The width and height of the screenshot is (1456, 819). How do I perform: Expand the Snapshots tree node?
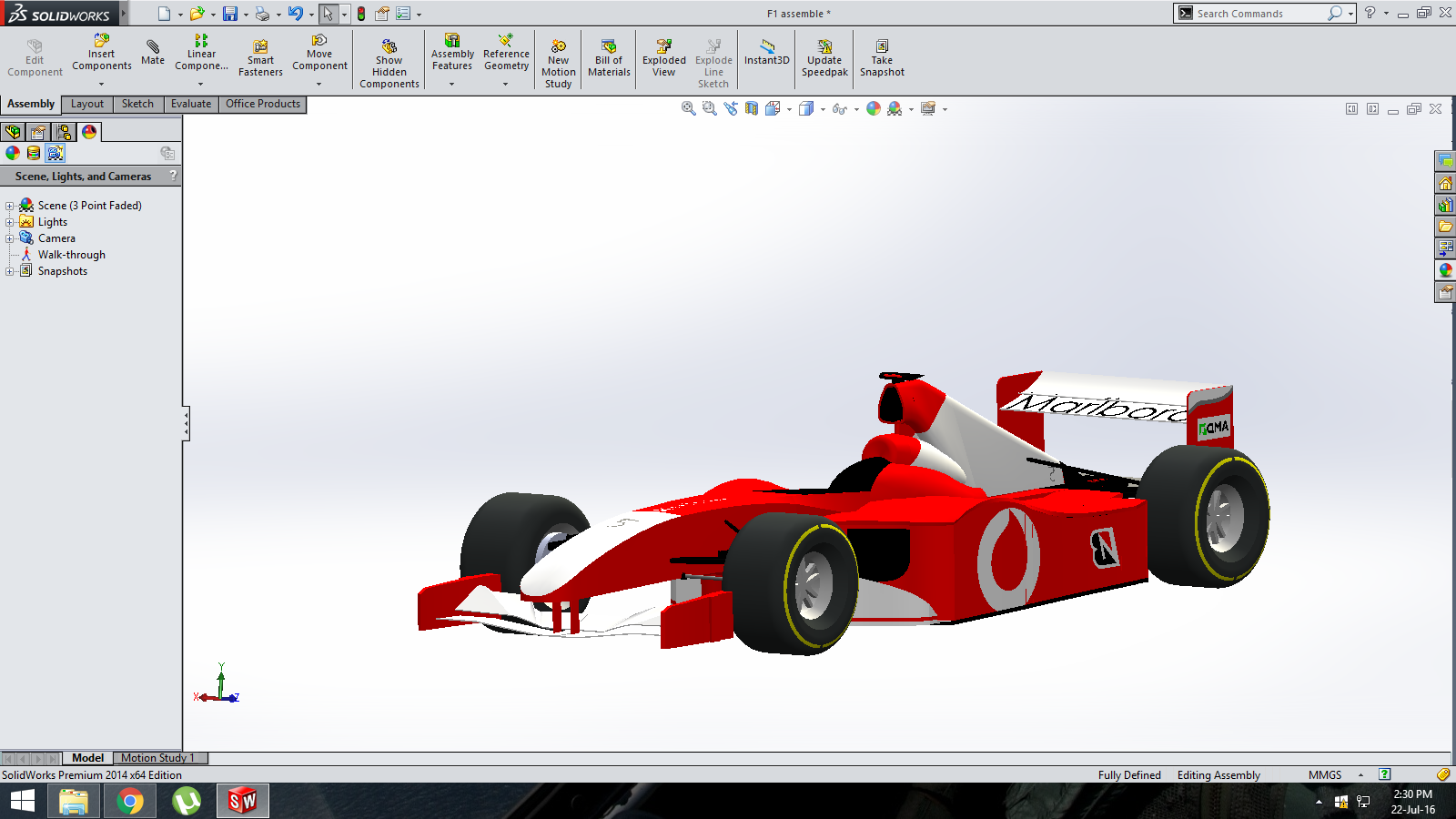click(x=10, y=271)
